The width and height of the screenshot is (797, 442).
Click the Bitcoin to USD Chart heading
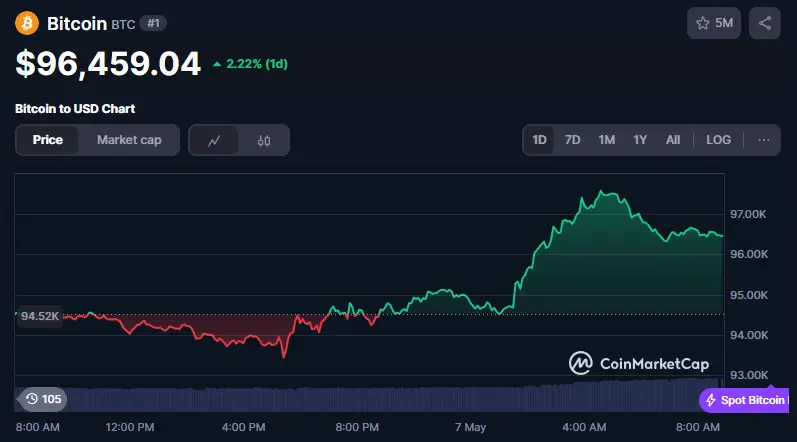point(75,109)
